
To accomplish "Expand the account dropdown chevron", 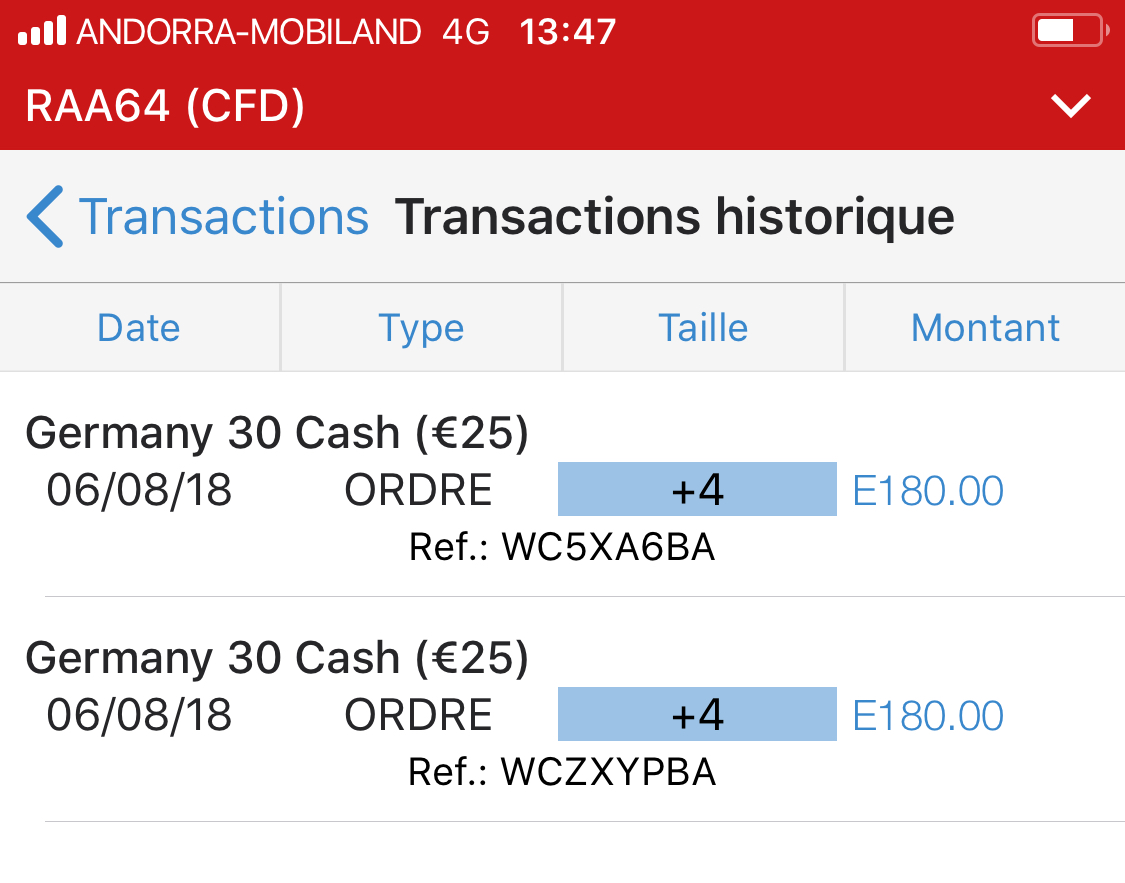I will pyautogui.click(x=1071, y=106).
